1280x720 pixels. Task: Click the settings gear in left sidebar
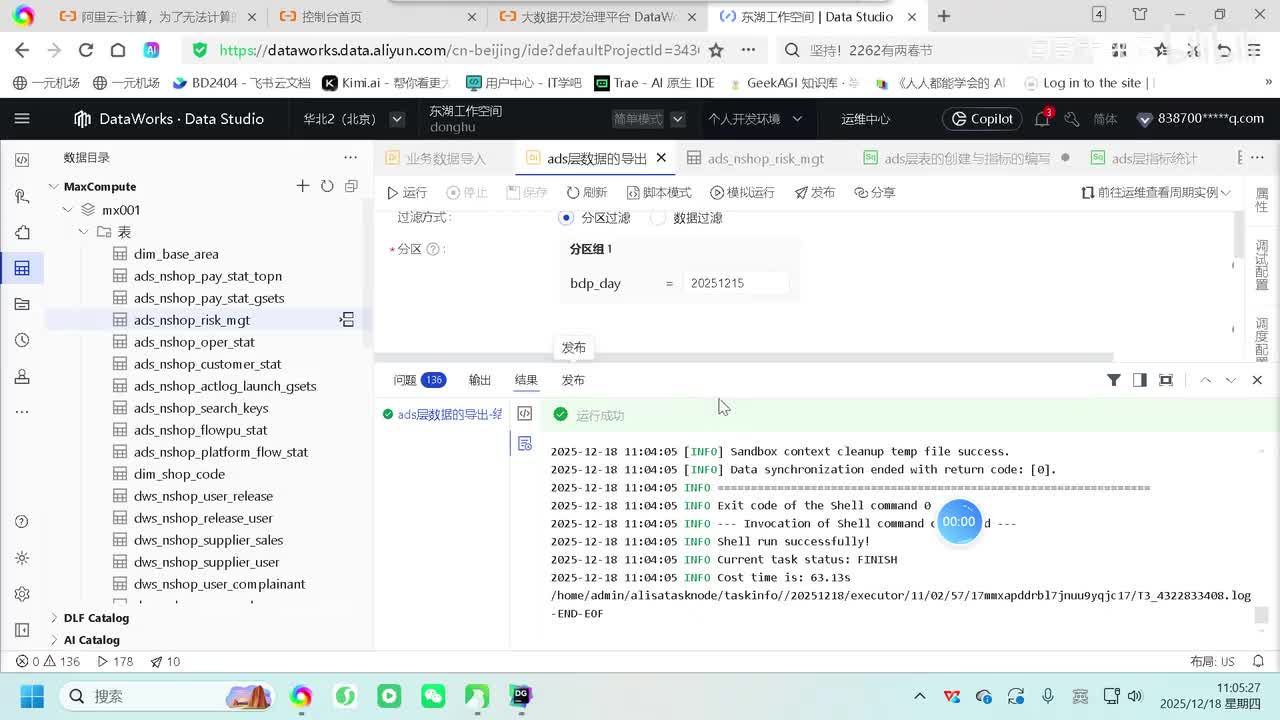coord(22,594)
